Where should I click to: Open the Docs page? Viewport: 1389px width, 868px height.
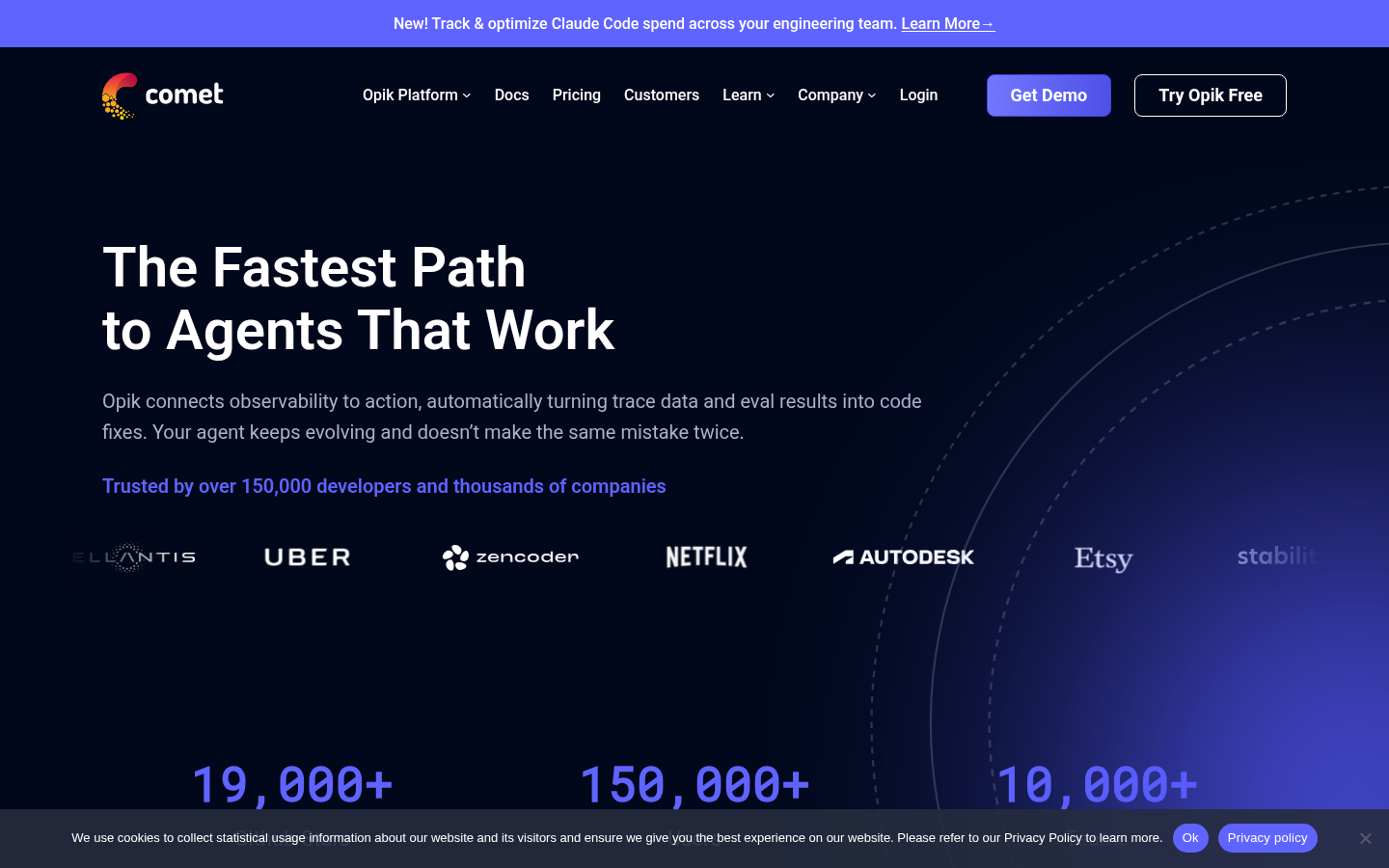coord(511,95)
